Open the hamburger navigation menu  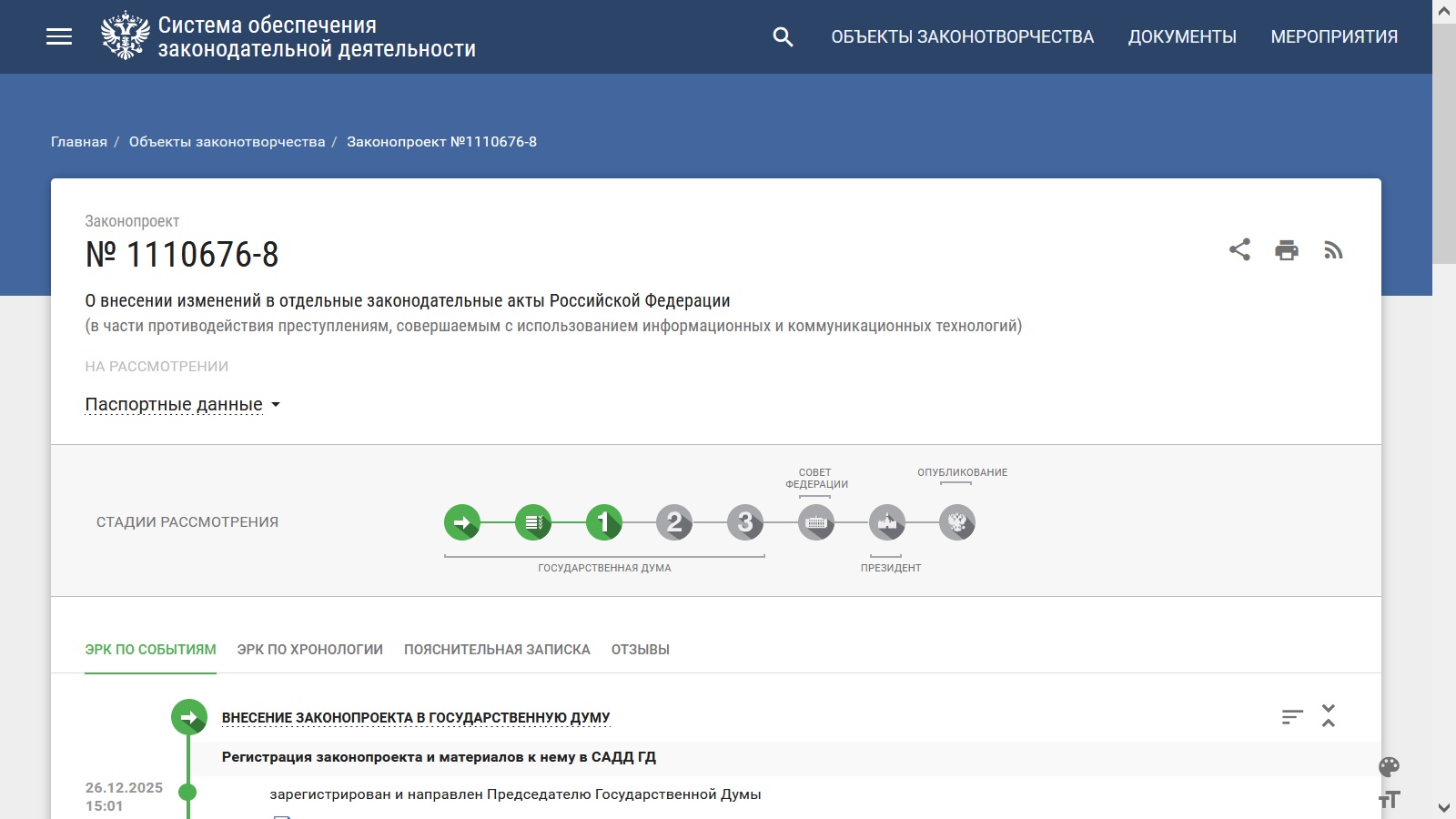point(60,36)
